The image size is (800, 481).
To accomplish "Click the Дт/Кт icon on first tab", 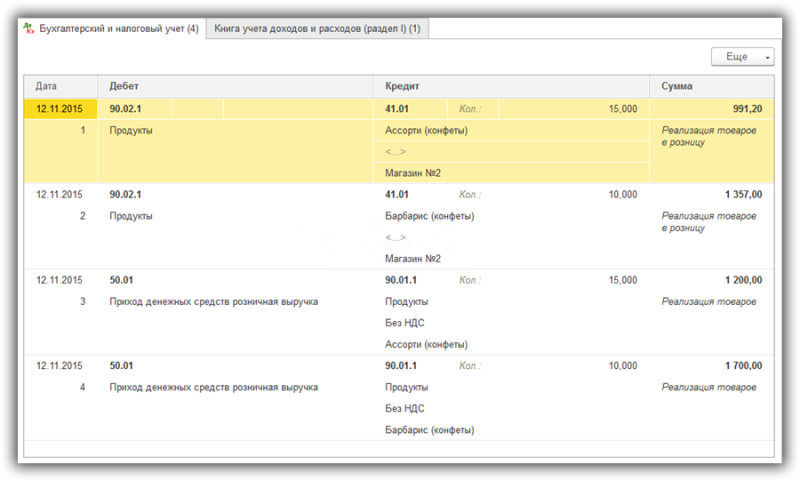I will point(29,28).
